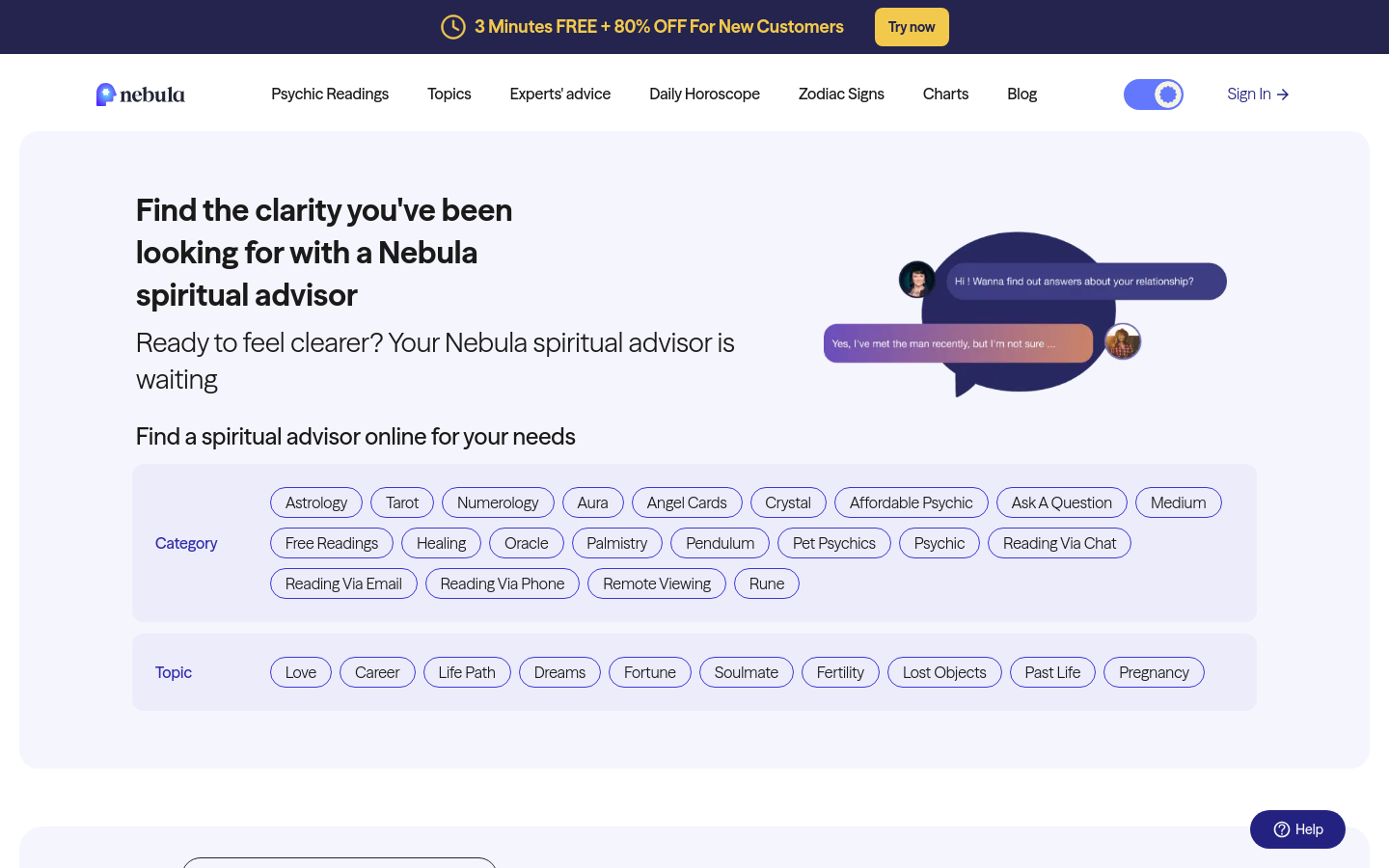The image size is (1389, 868).
Task: Choose the Palmistry category
Action: (617, 543)
